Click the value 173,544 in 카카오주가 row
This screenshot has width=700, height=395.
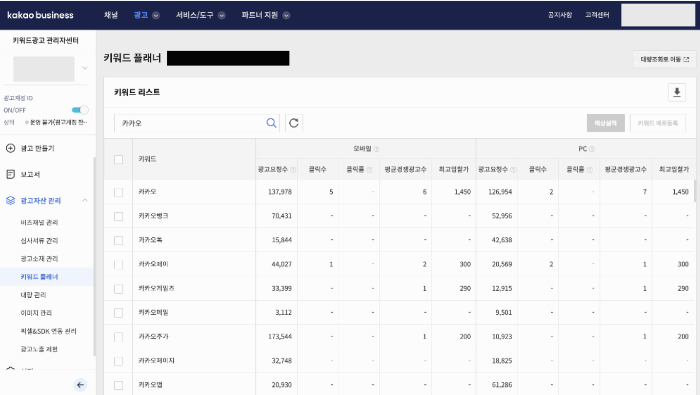[x=280, y=337]
